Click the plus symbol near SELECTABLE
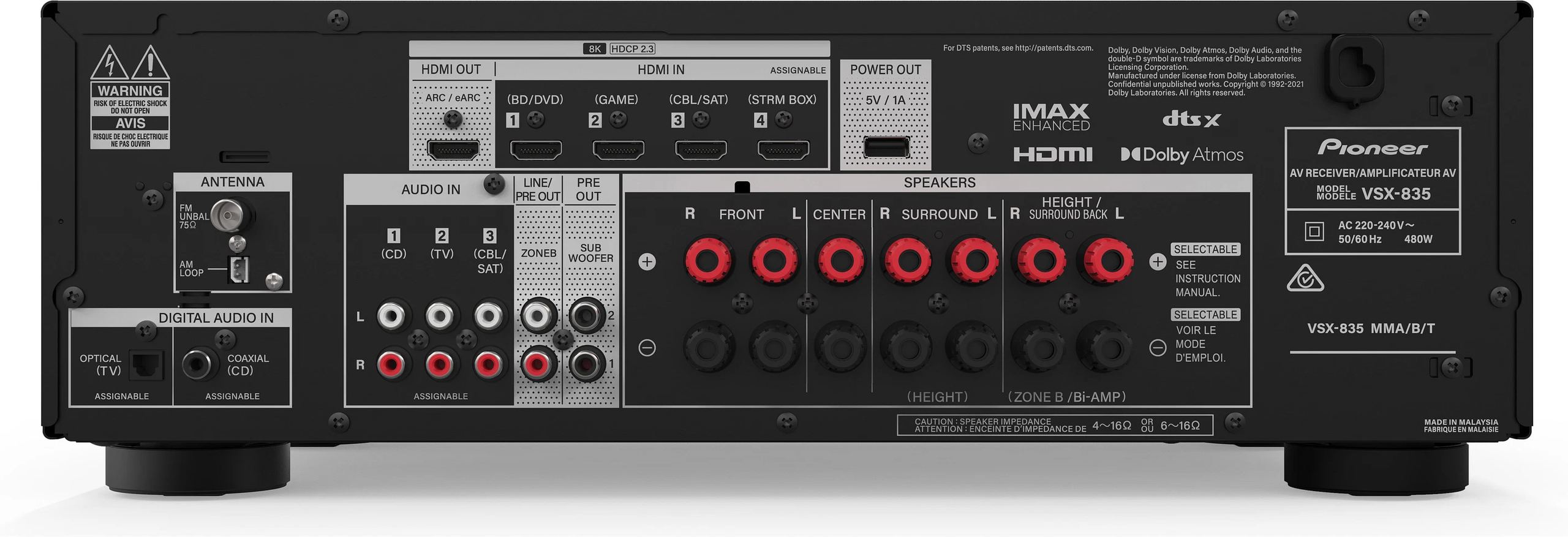Viewport: 1568px width, 537px height. point(1158,262)
